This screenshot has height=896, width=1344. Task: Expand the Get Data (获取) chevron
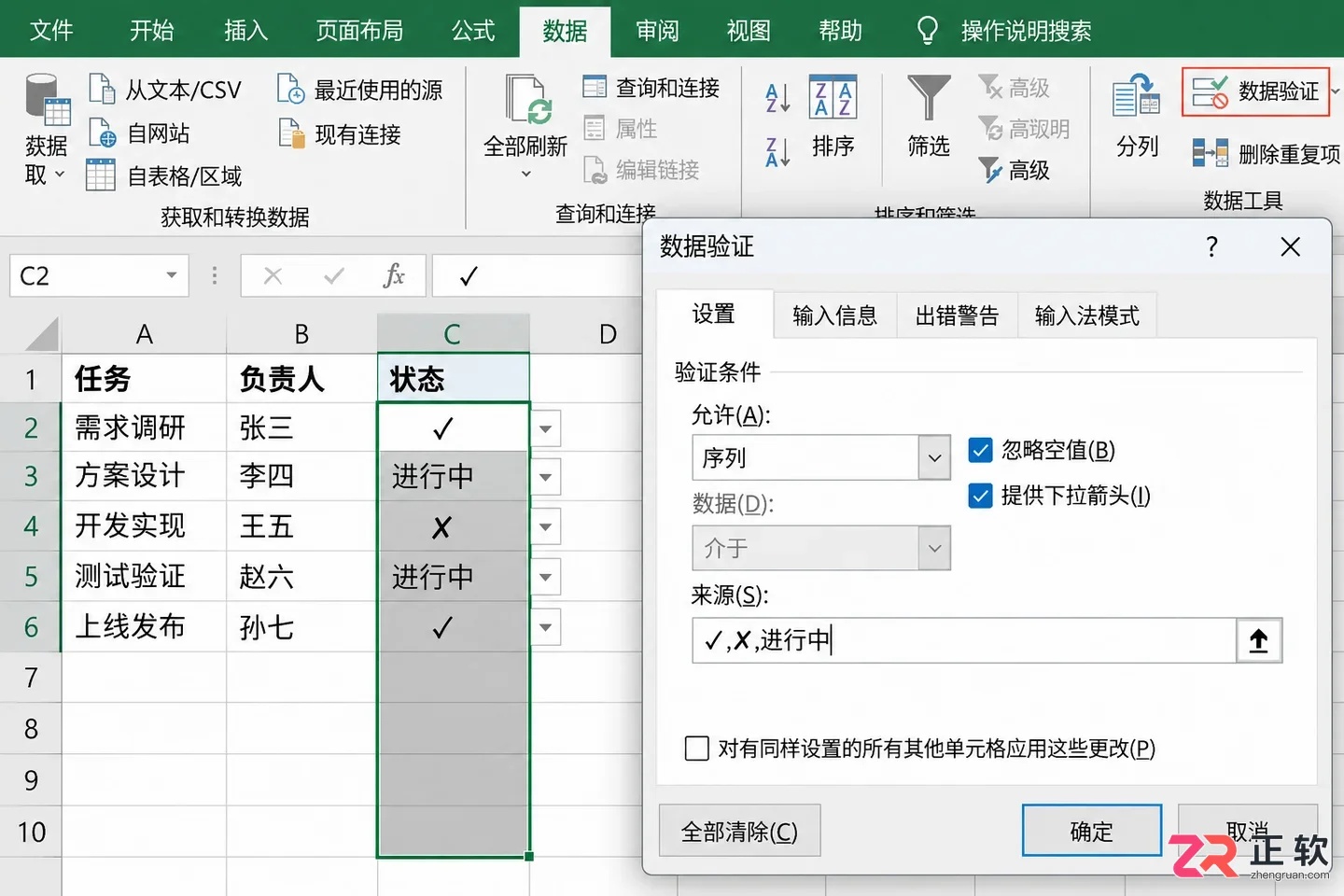coord(60,175)
